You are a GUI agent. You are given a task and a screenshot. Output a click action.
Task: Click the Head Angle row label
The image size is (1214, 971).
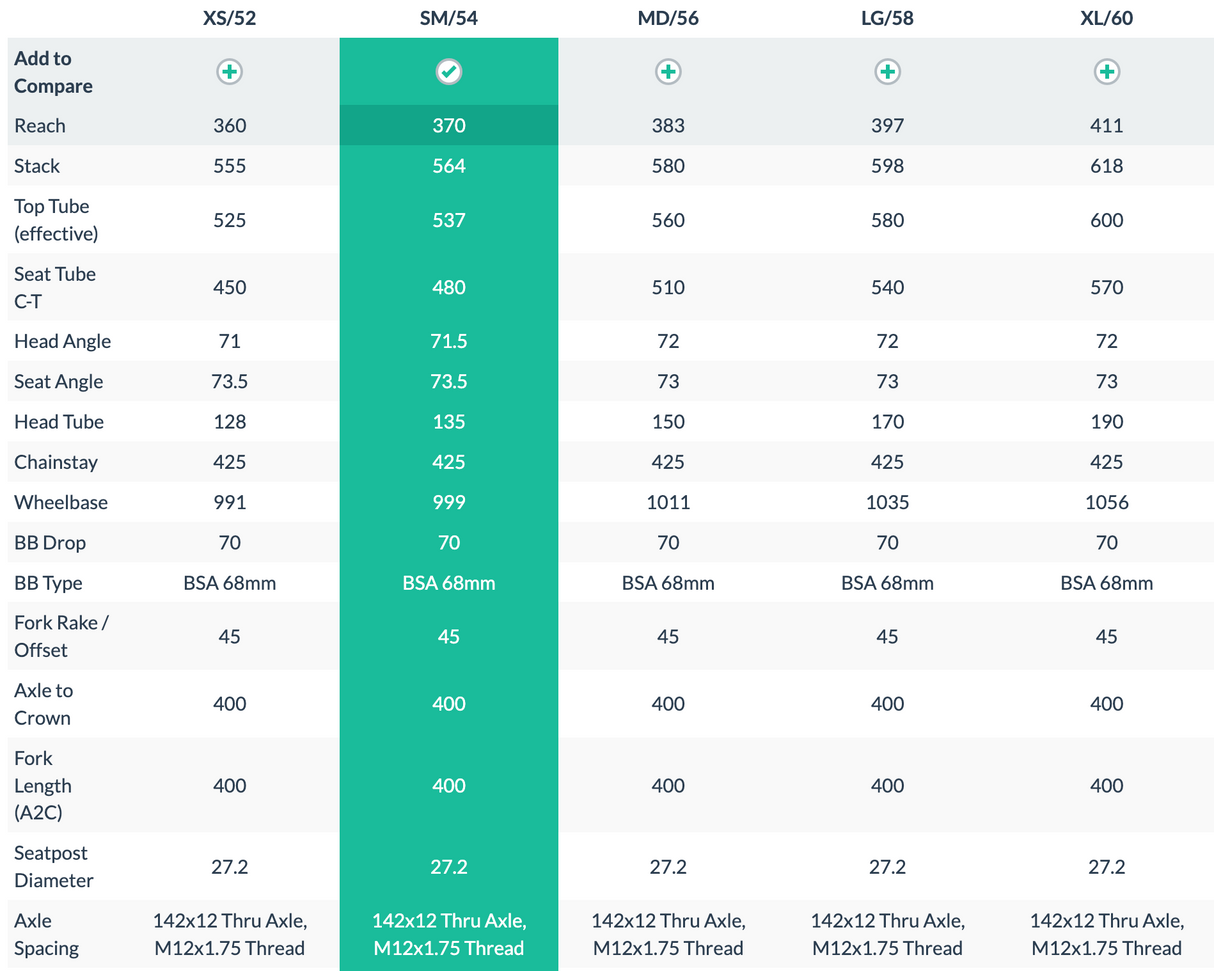pos(62,341)
